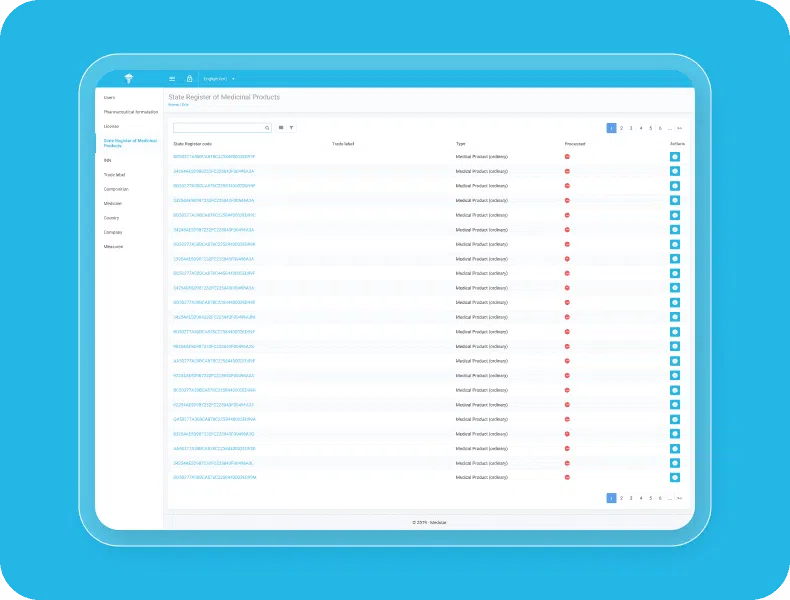
Task: Focus the table search input field
Action: coord(222,128)
